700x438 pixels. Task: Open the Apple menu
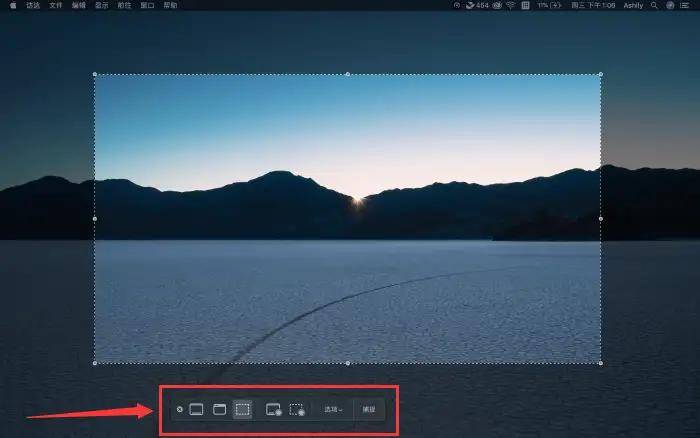tap(13, 5)
